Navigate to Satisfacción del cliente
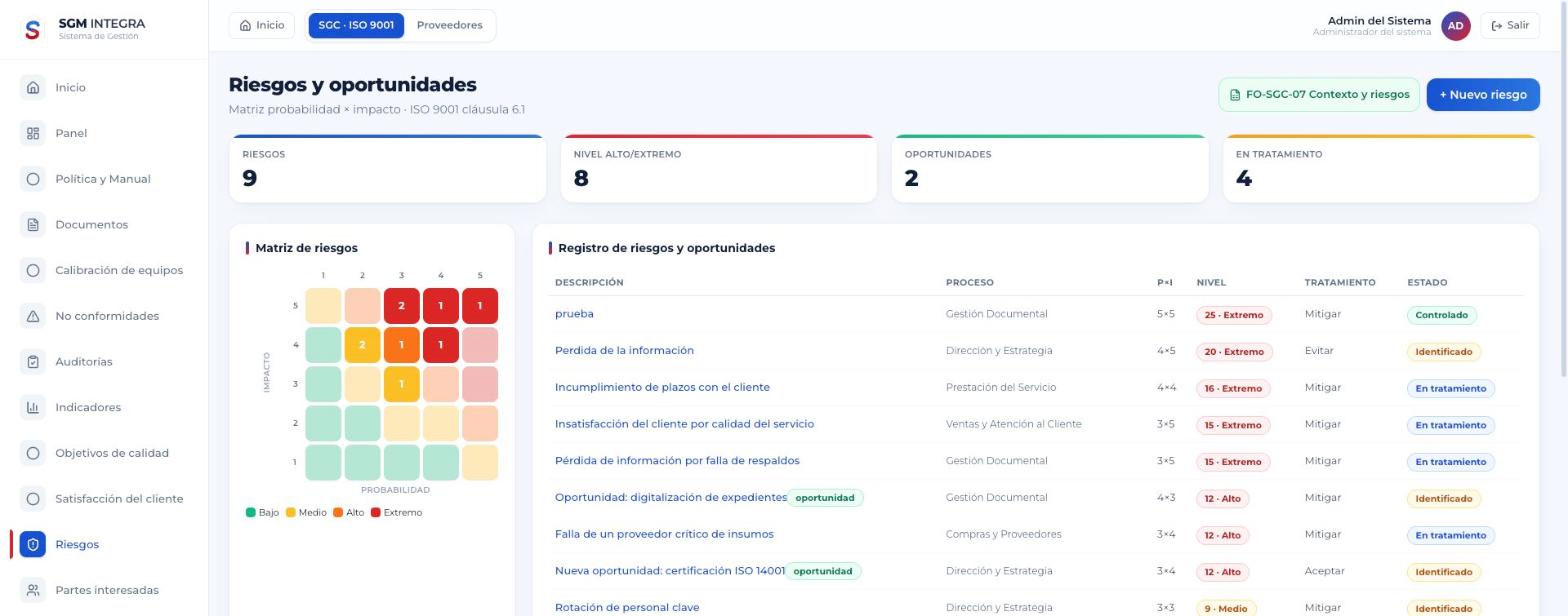The height and width of the screenshot is (616, 1568). [x=104, y=498]
